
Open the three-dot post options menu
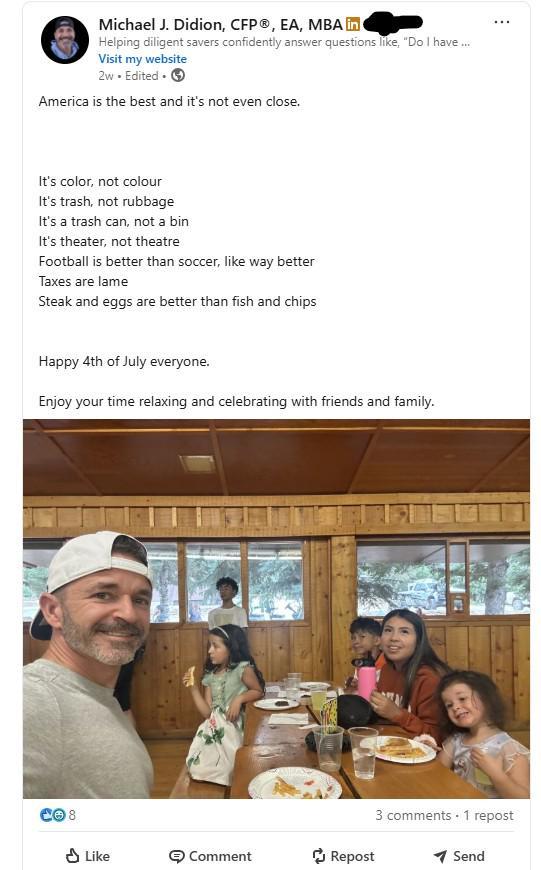501,22
